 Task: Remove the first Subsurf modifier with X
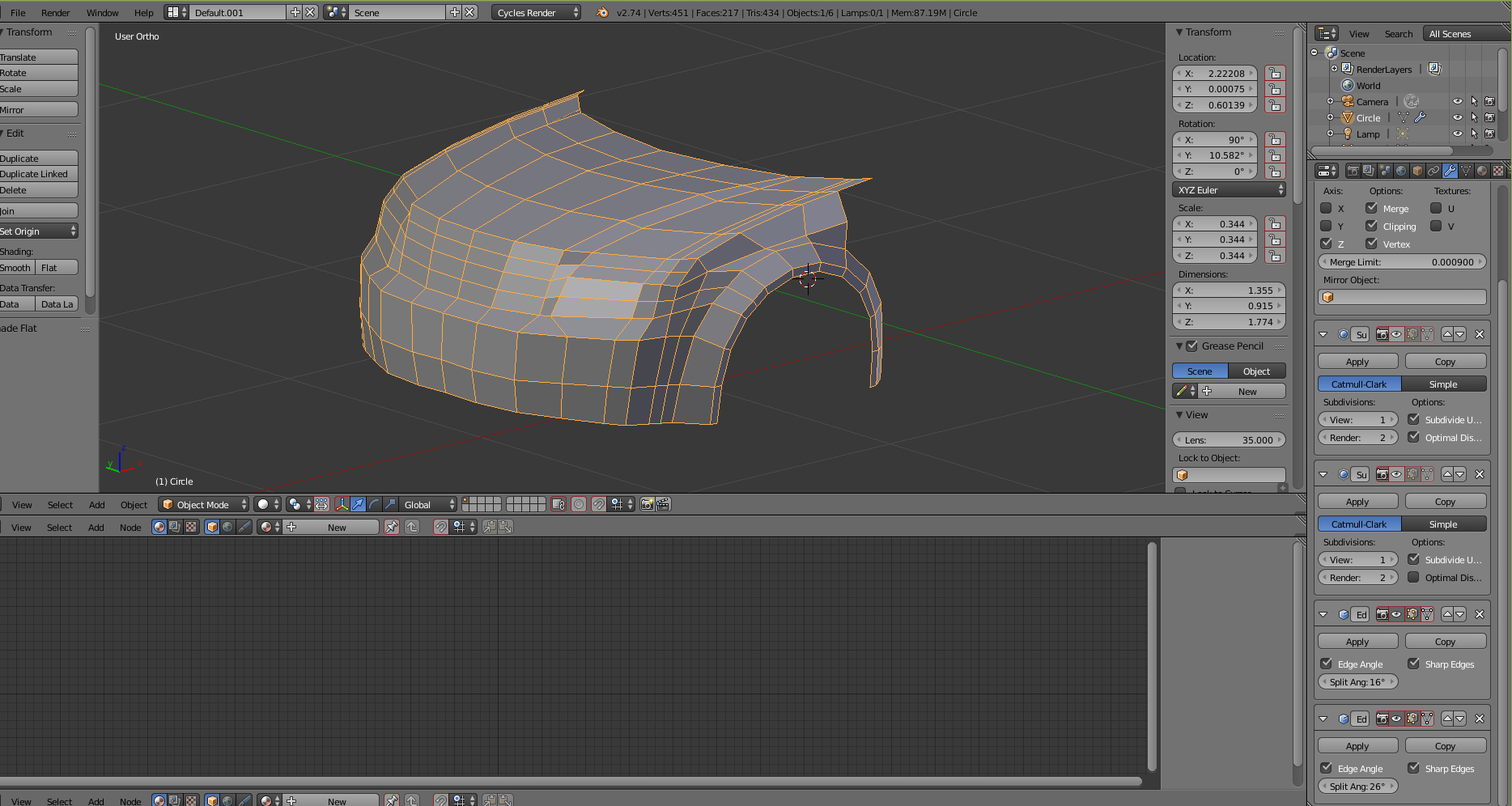pos(1480,334)
